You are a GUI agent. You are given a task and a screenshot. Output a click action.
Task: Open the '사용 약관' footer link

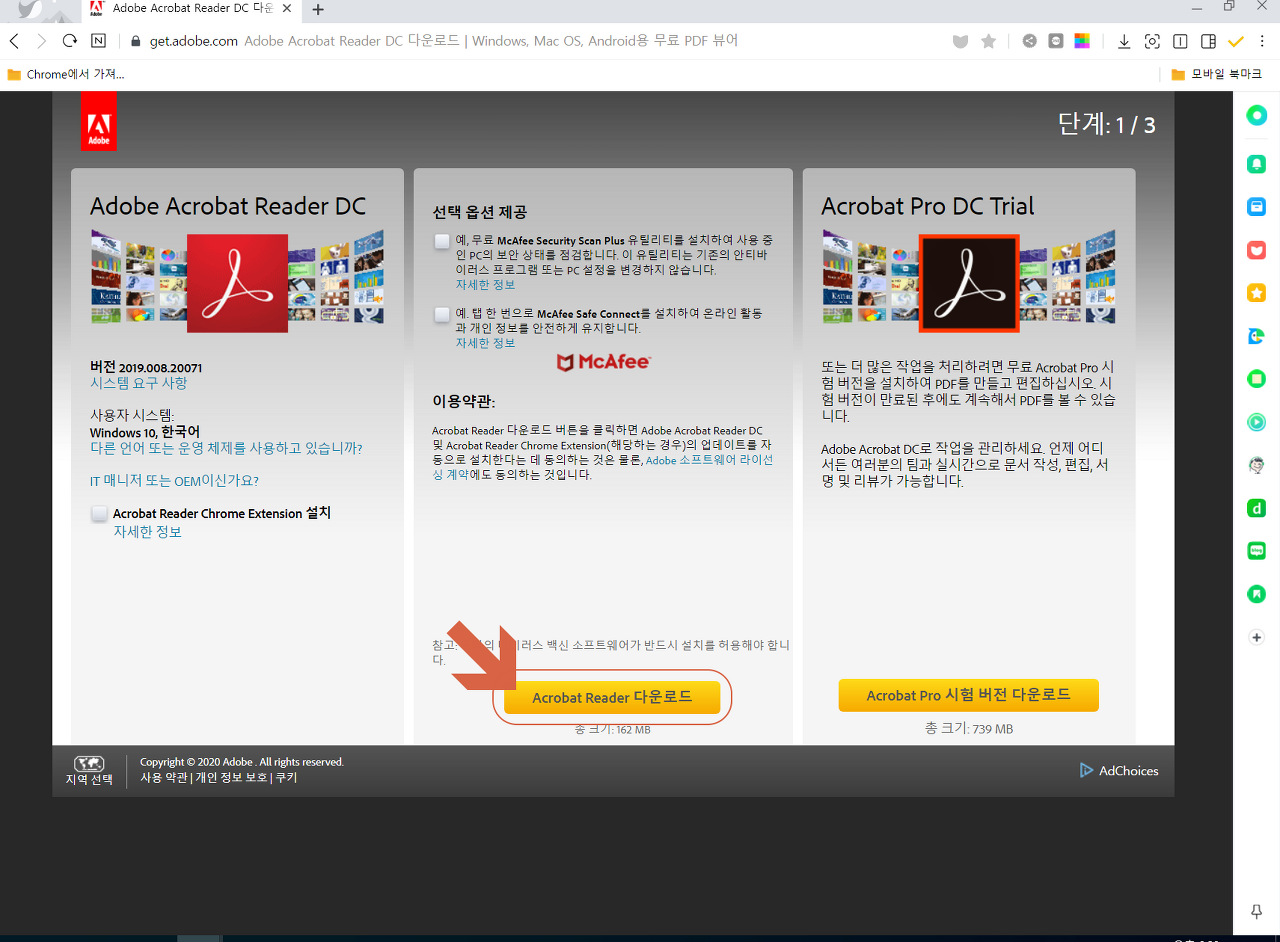pos(163,777)
